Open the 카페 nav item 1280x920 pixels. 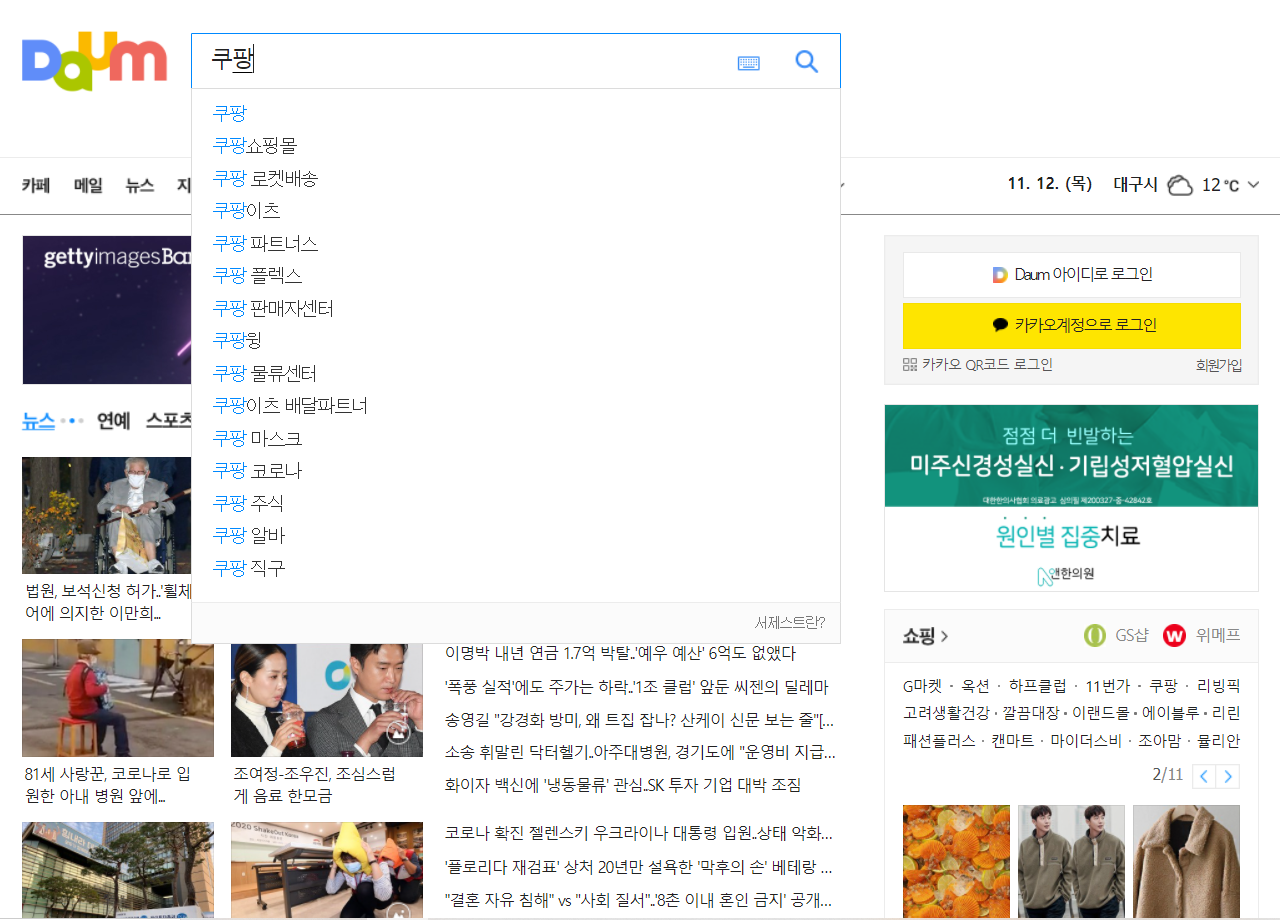pos(36,185)
